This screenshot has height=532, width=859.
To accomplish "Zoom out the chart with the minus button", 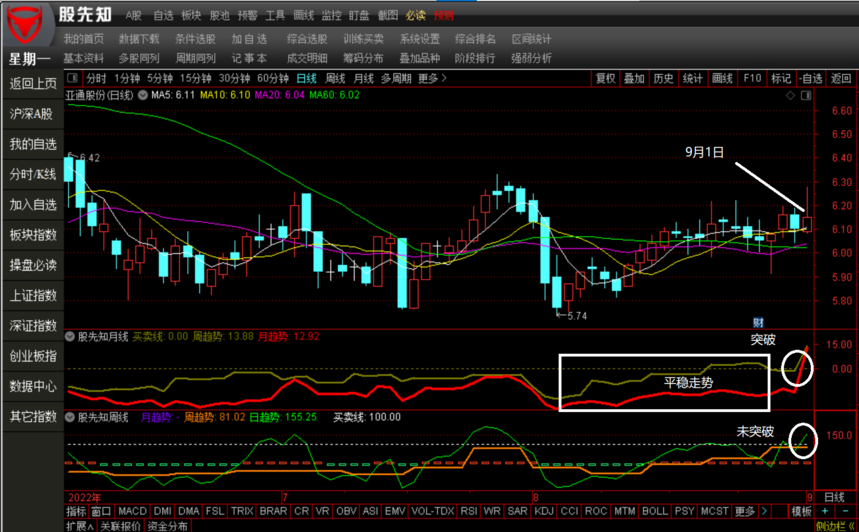I will [845, 511].
